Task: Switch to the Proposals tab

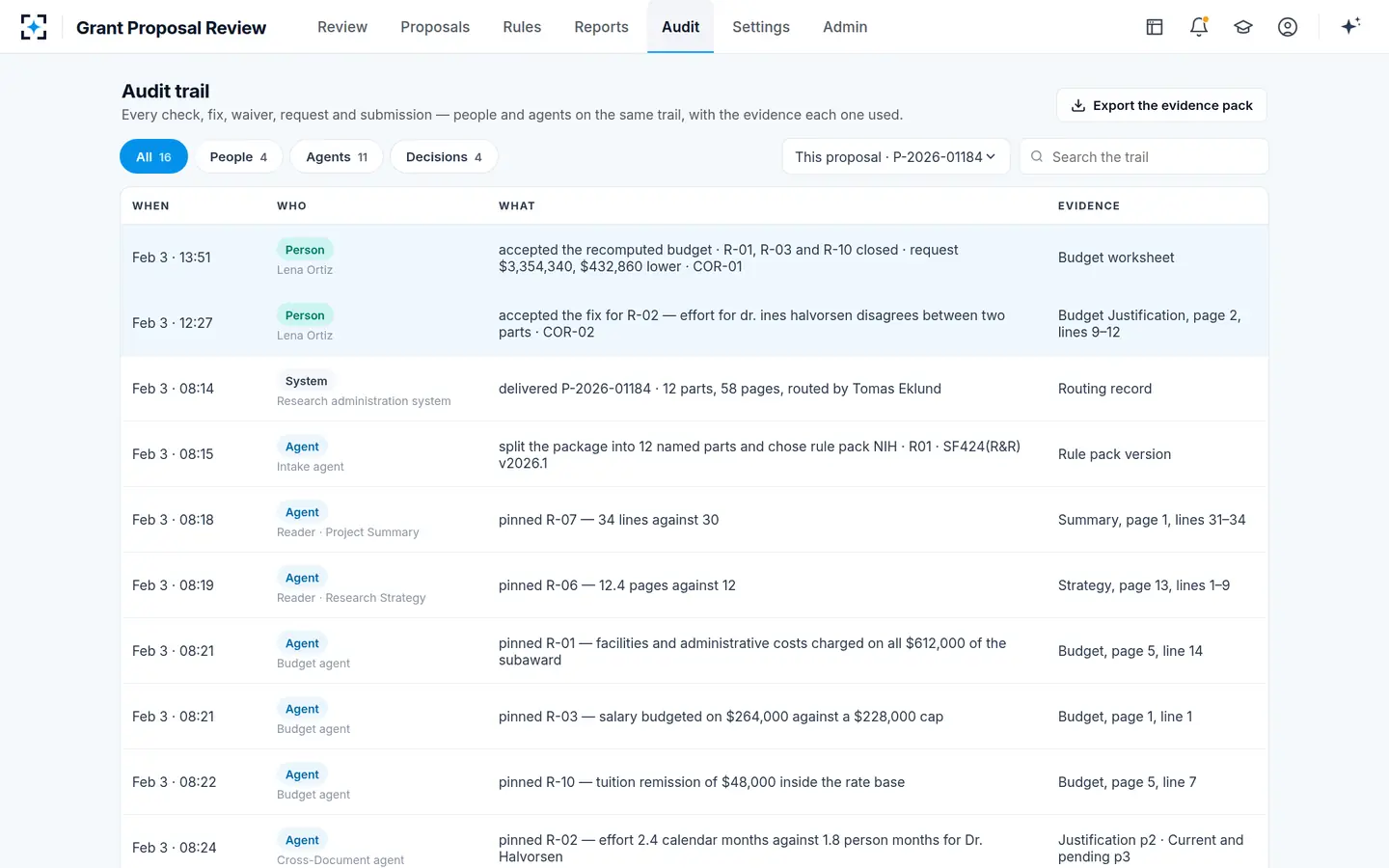Action: [435, 27]
